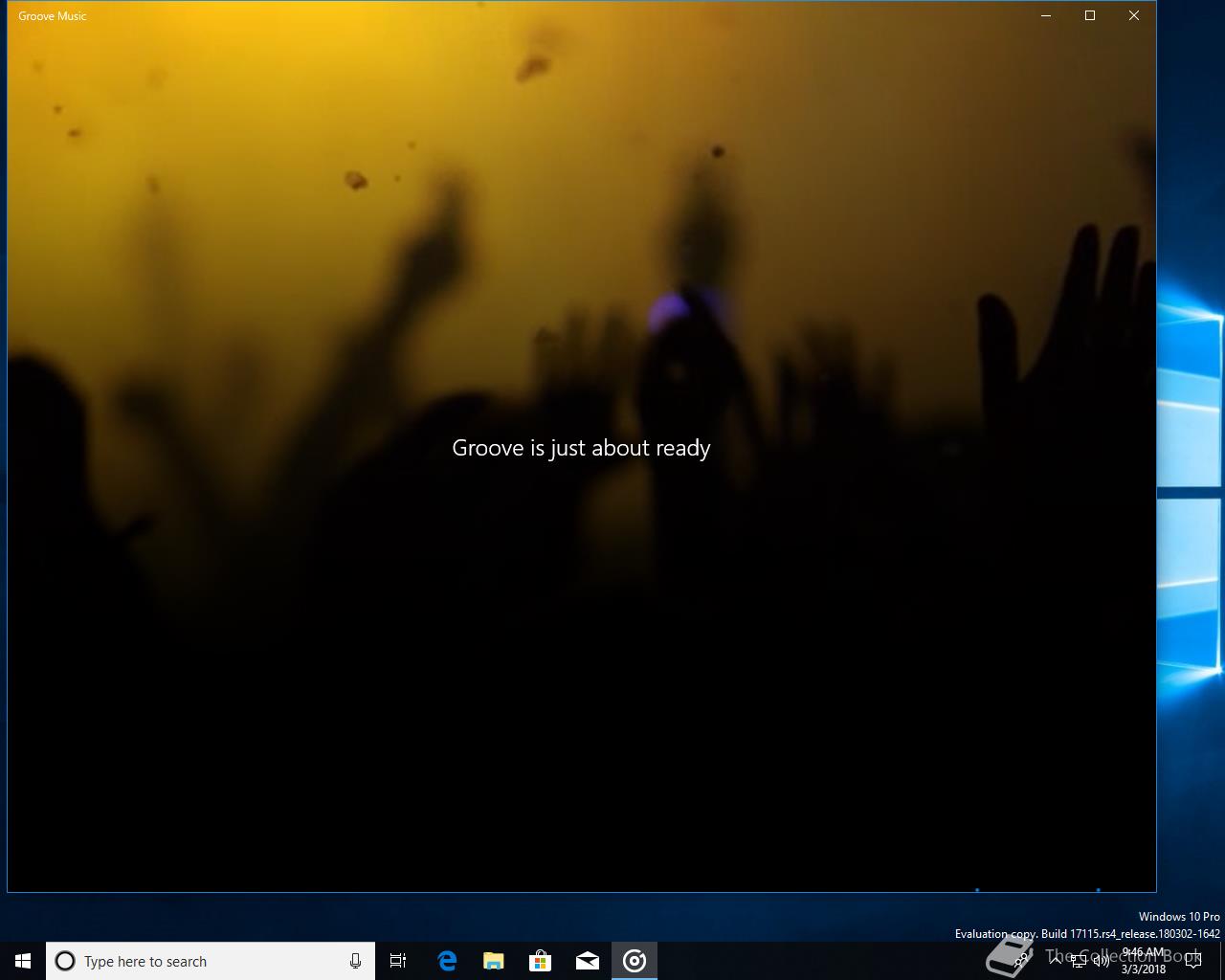Launch Microsoft Edge from the taskbar
The height and width of the screenshot is (980, 1225).
446,961
